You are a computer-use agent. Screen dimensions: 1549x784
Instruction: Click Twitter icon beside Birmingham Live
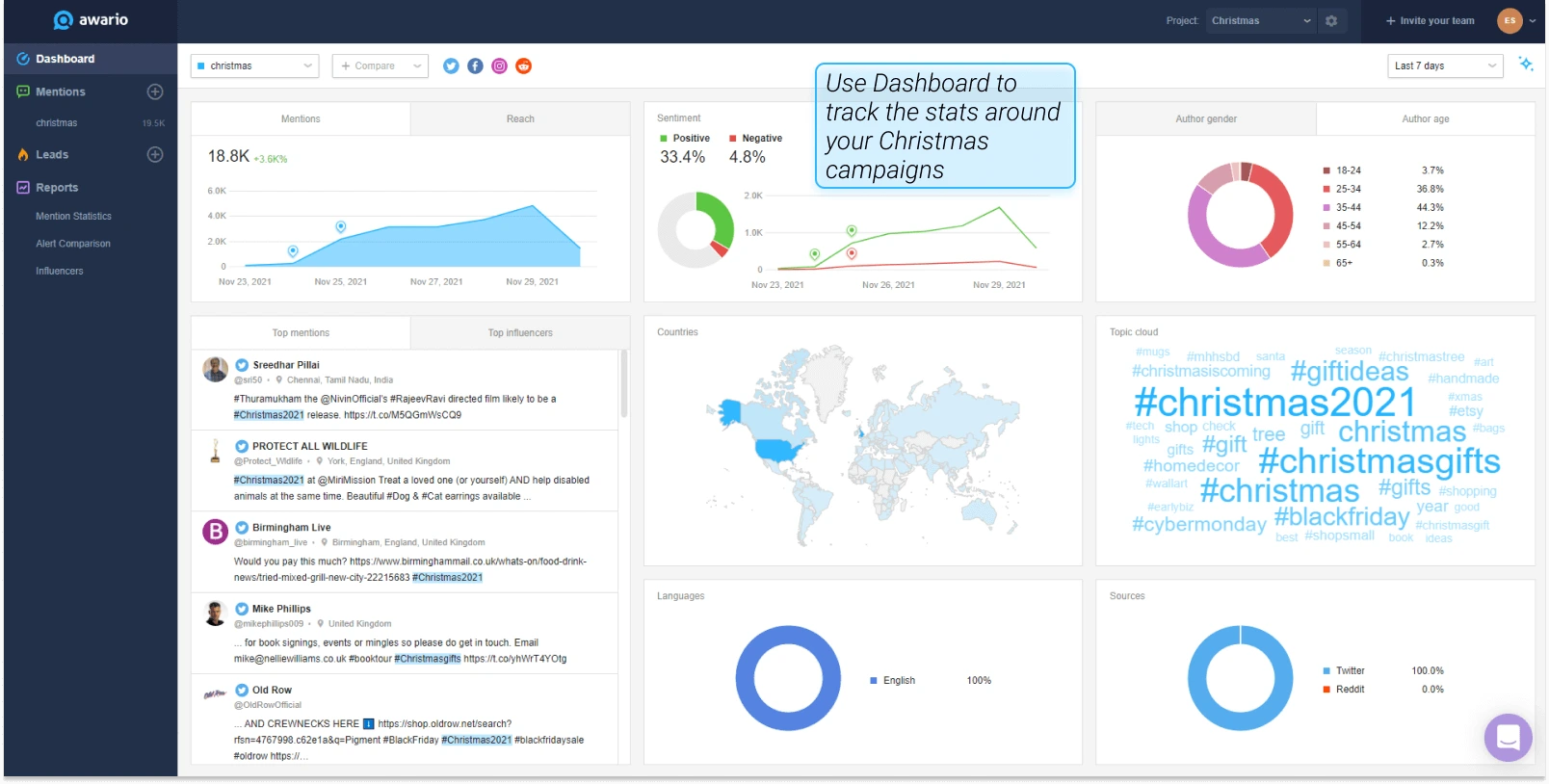pyautogui.click(x=242, y=528)
